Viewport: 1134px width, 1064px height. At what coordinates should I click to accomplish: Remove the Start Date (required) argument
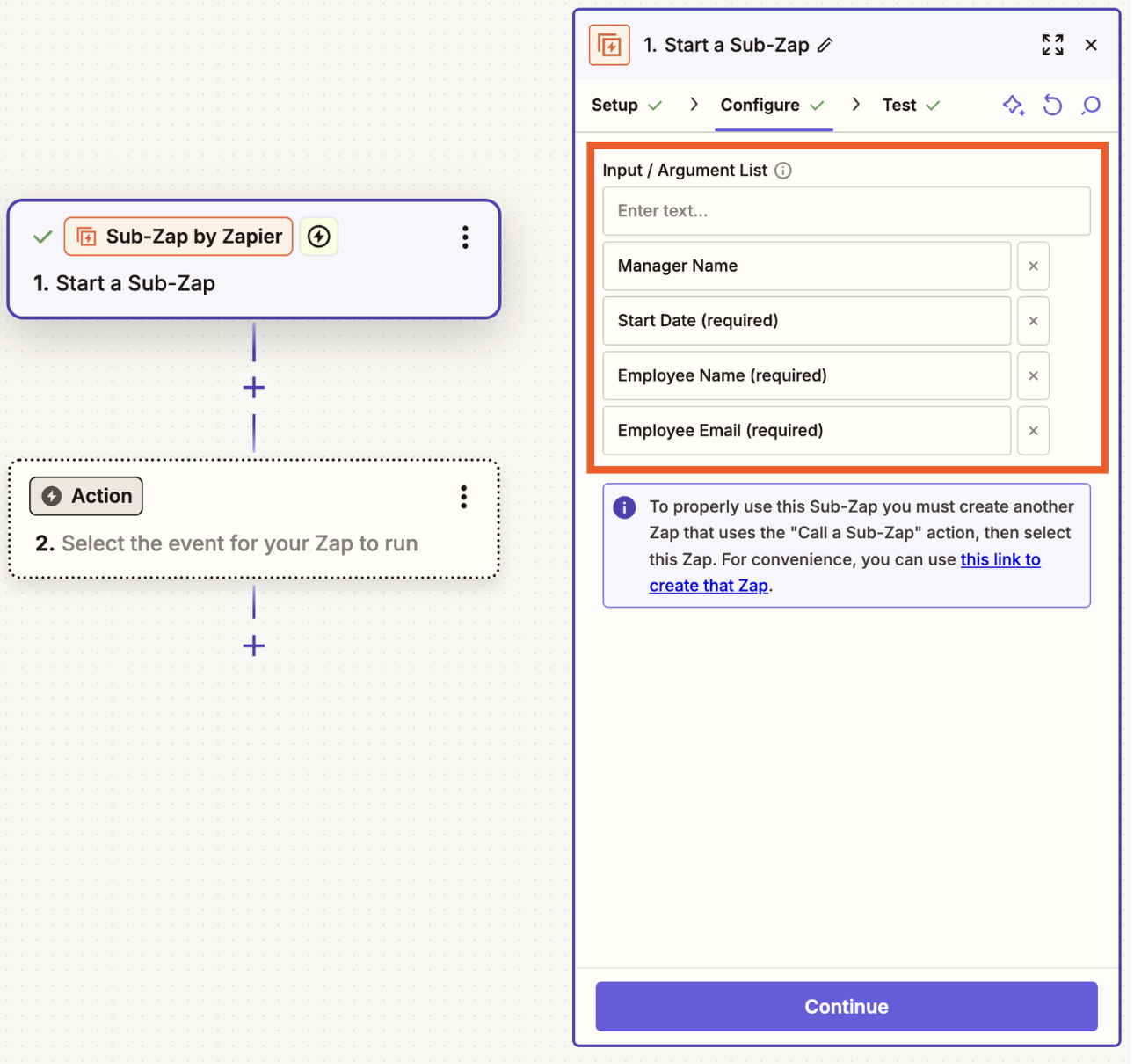pyautogui.click(x=1033, y=321)
